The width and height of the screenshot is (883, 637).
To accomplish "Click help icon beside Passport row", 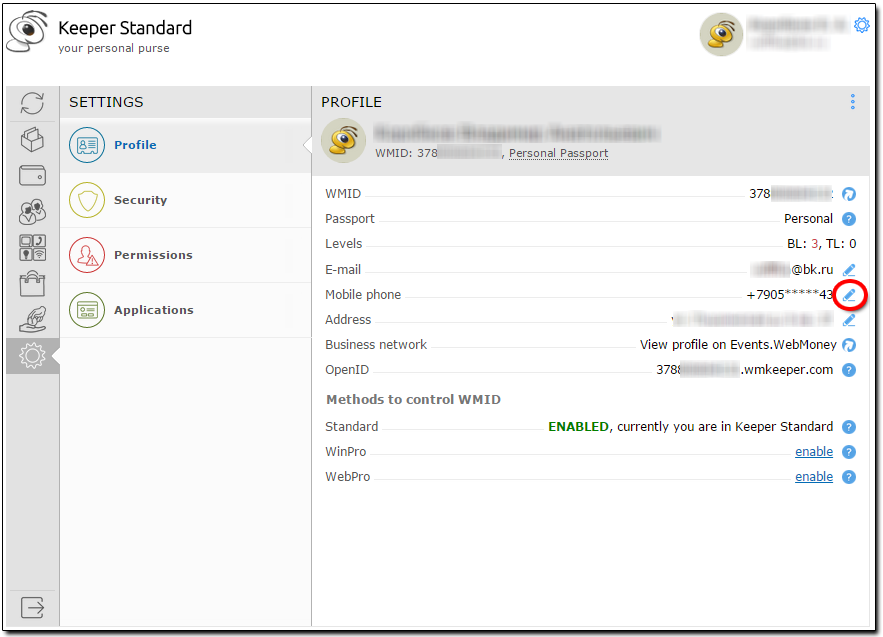I will coord(849,219).
